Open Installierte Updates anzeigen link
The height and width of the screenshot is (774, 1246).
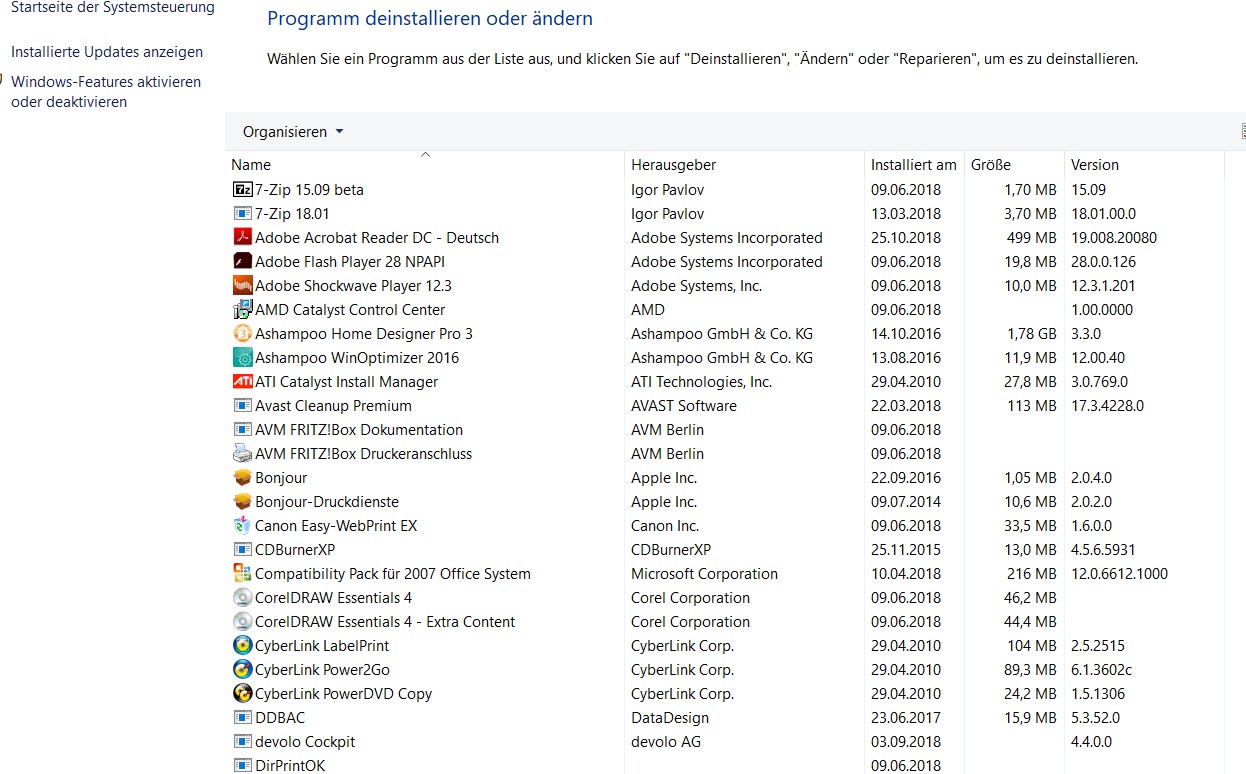[x=107, y=52]
